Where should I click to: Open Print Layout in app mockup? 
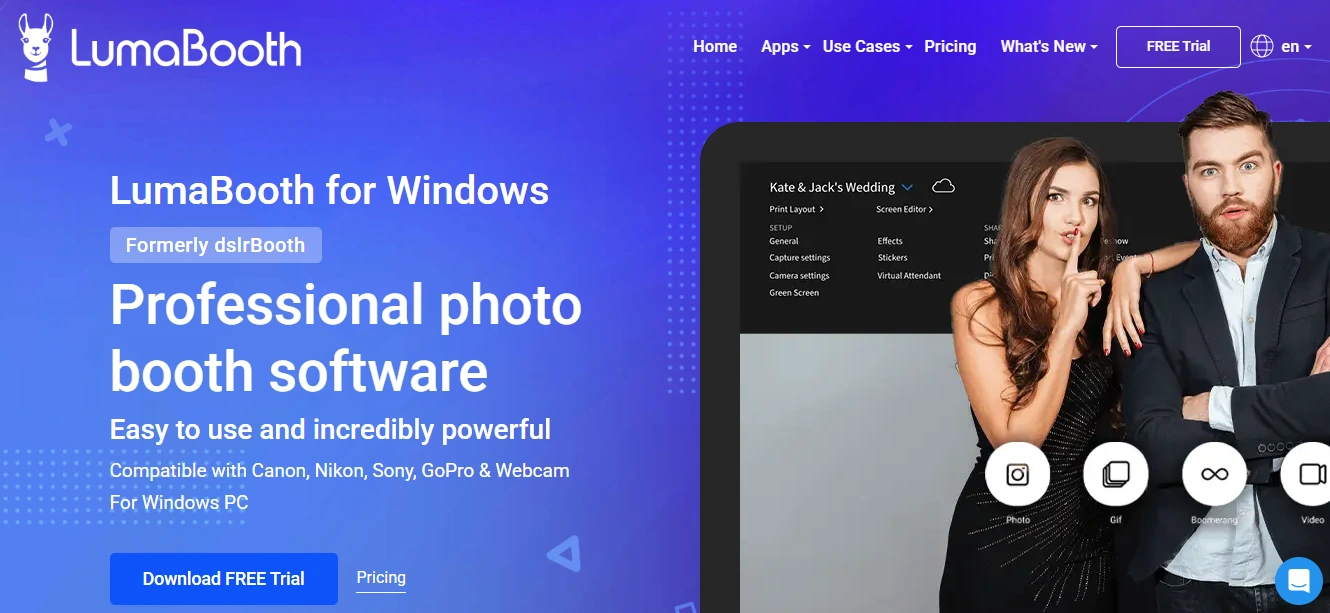pyautogui.click(x=796, y=209)
